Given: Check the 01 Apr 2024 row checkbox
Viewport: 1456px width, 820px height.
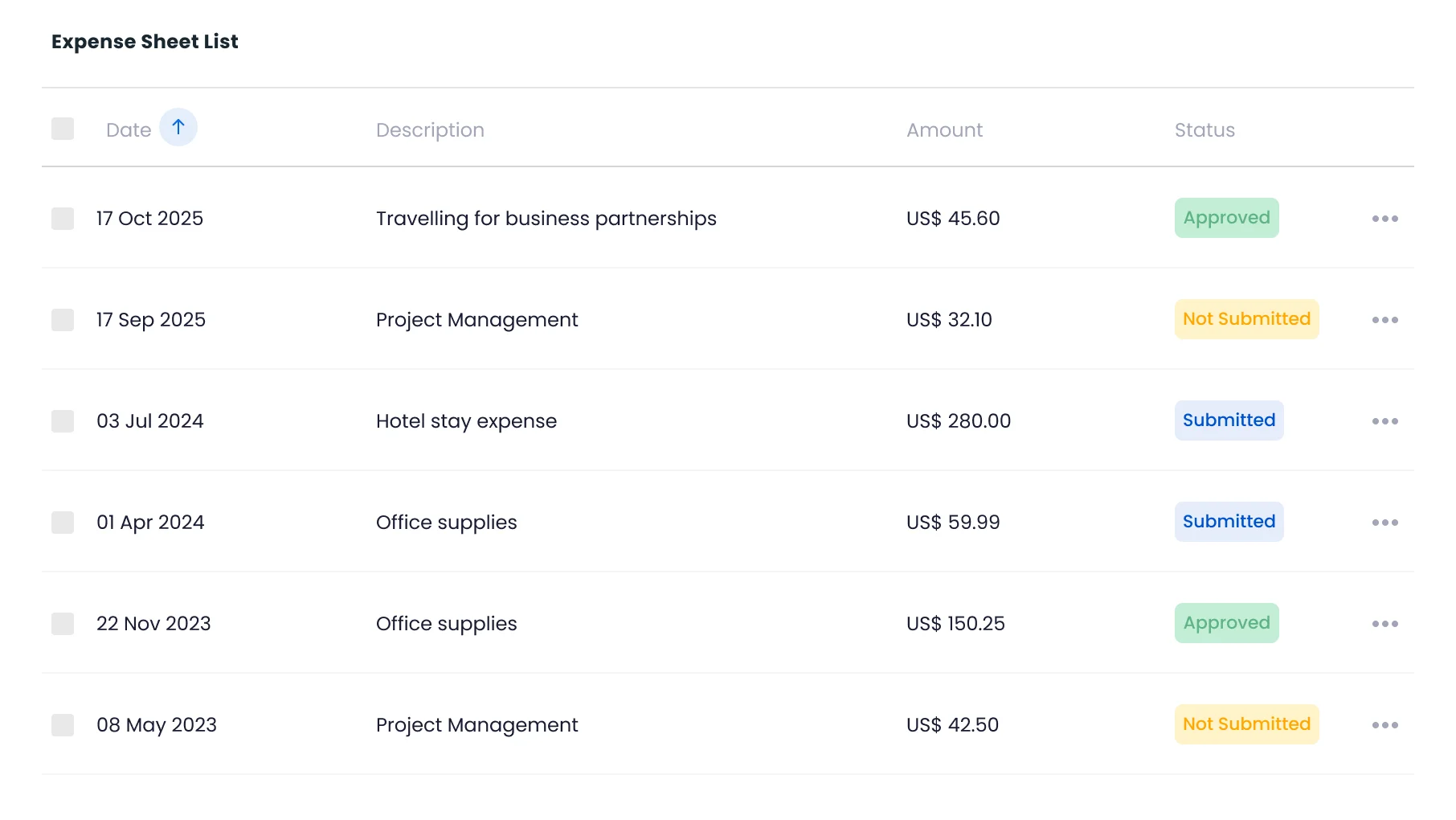Looking at the screenshot, I should 63,523.
